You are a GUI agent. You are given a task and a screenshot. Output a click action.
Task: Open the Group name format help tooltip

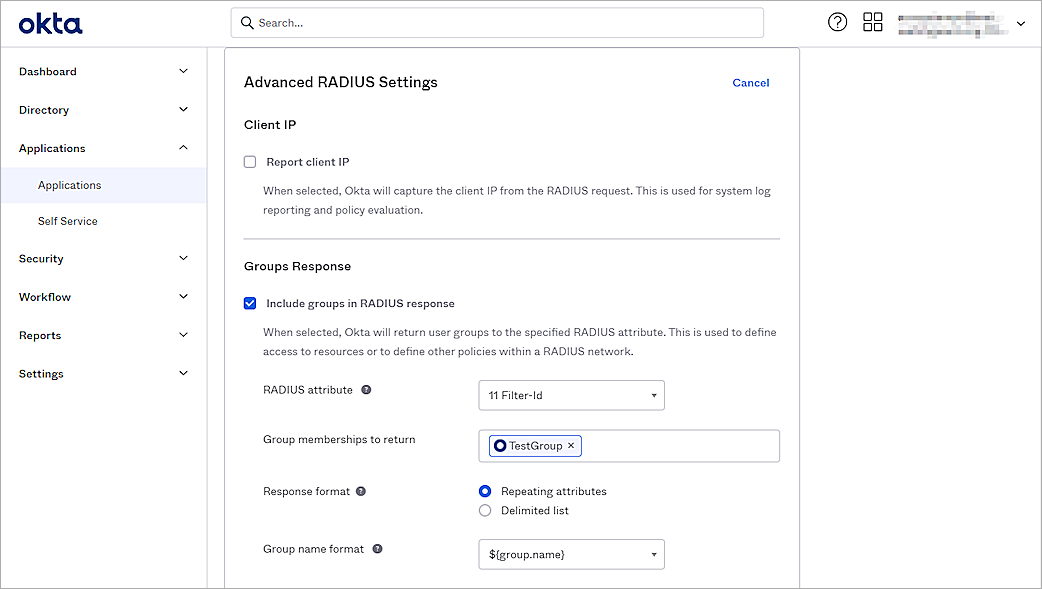(x=378, y=548)
